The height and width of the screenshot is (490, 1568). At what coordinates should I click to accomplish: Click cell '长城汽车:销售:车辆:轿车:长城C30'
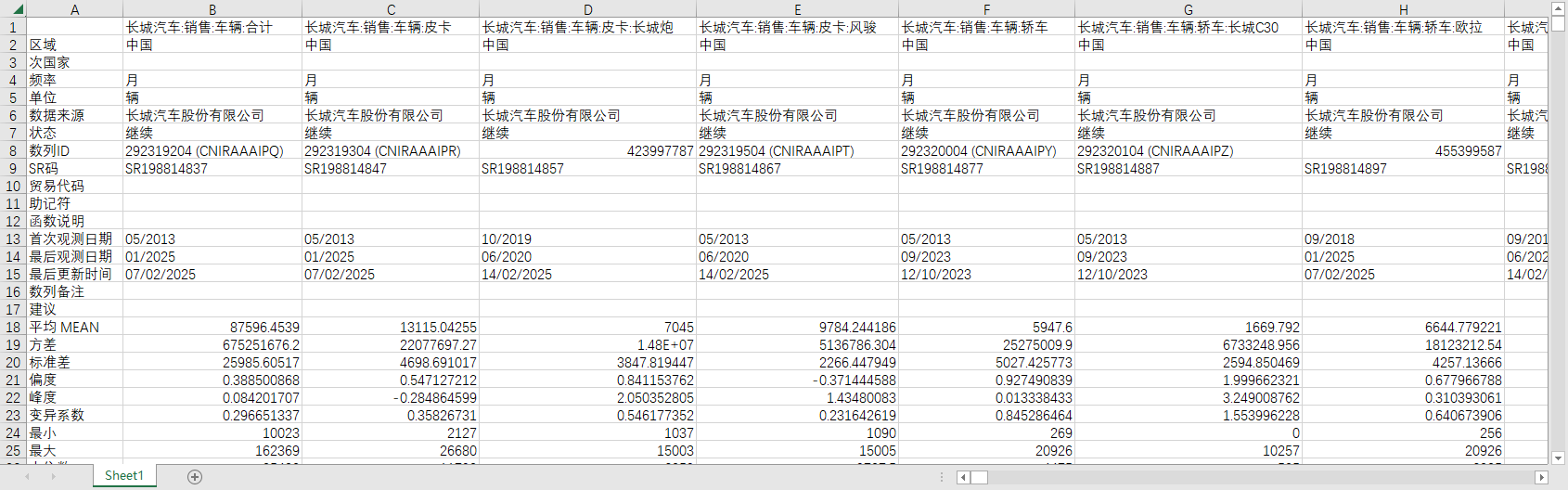tap(1189, 27)
